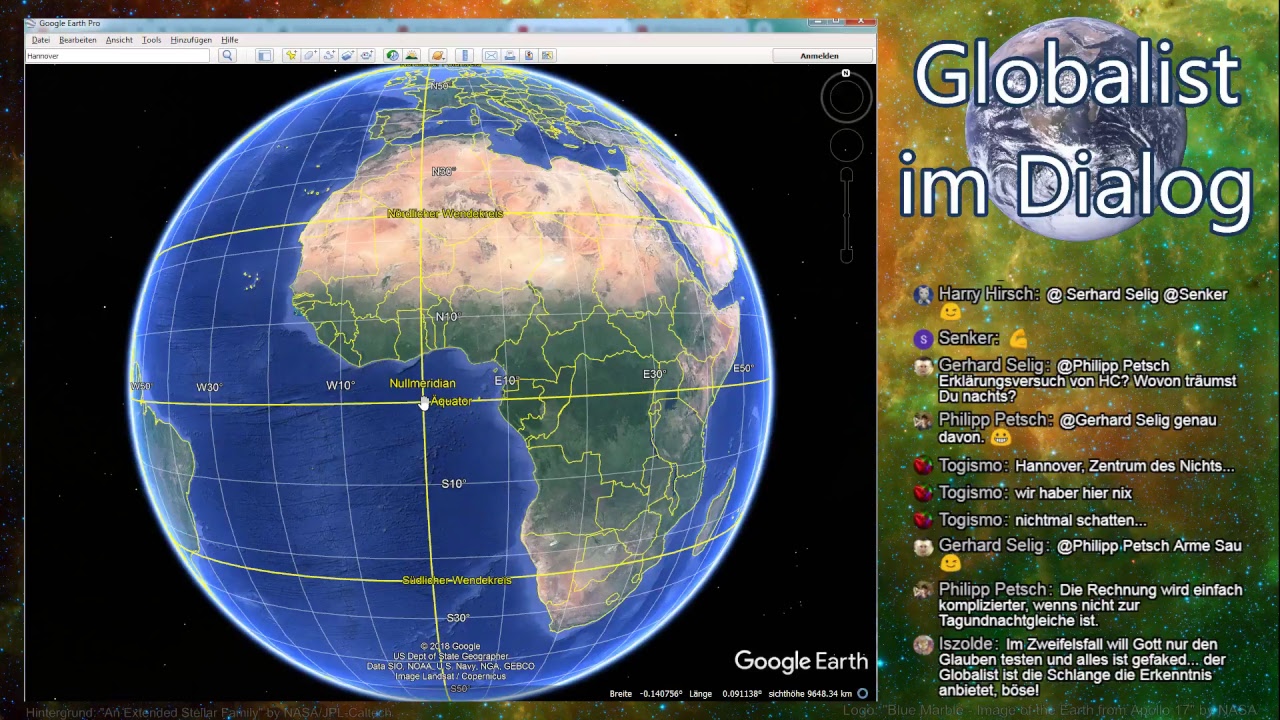
Task: Add a placemark with pushpin icon
Action: click(x=291, y=55)
